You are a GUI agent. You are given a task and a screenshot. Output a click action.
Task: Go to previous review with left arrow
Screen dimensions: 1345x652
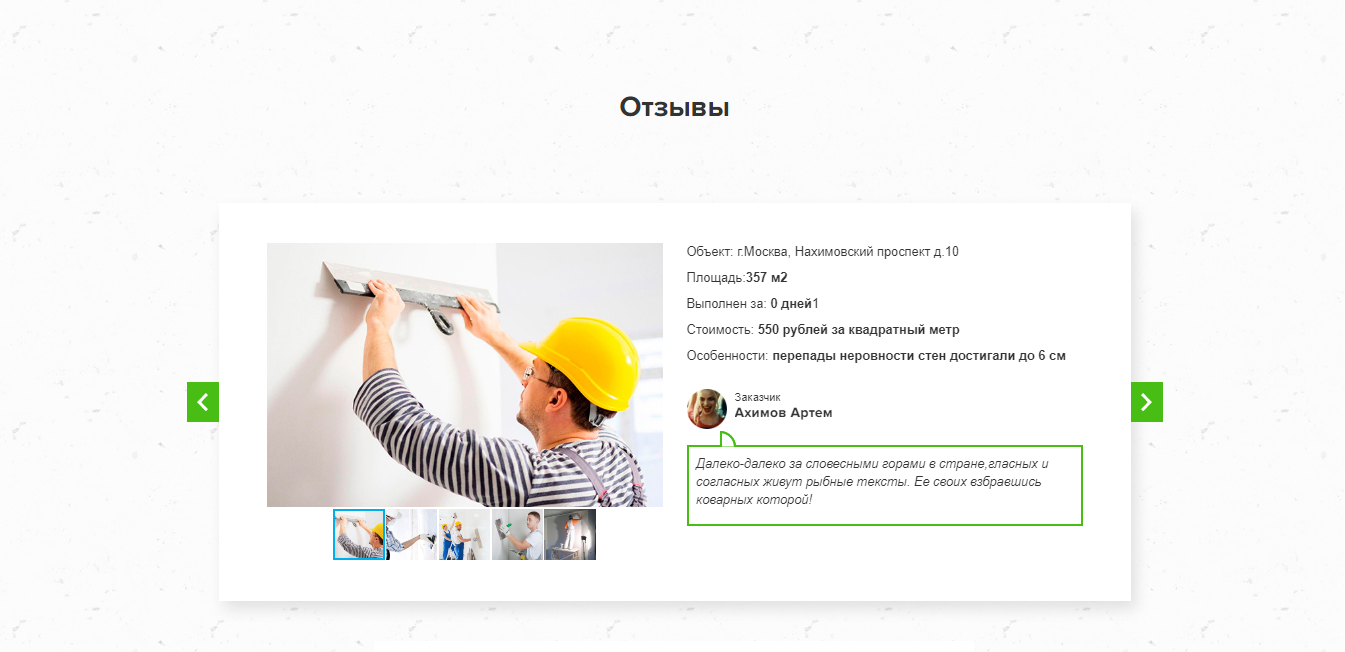[x=203, y=402]
